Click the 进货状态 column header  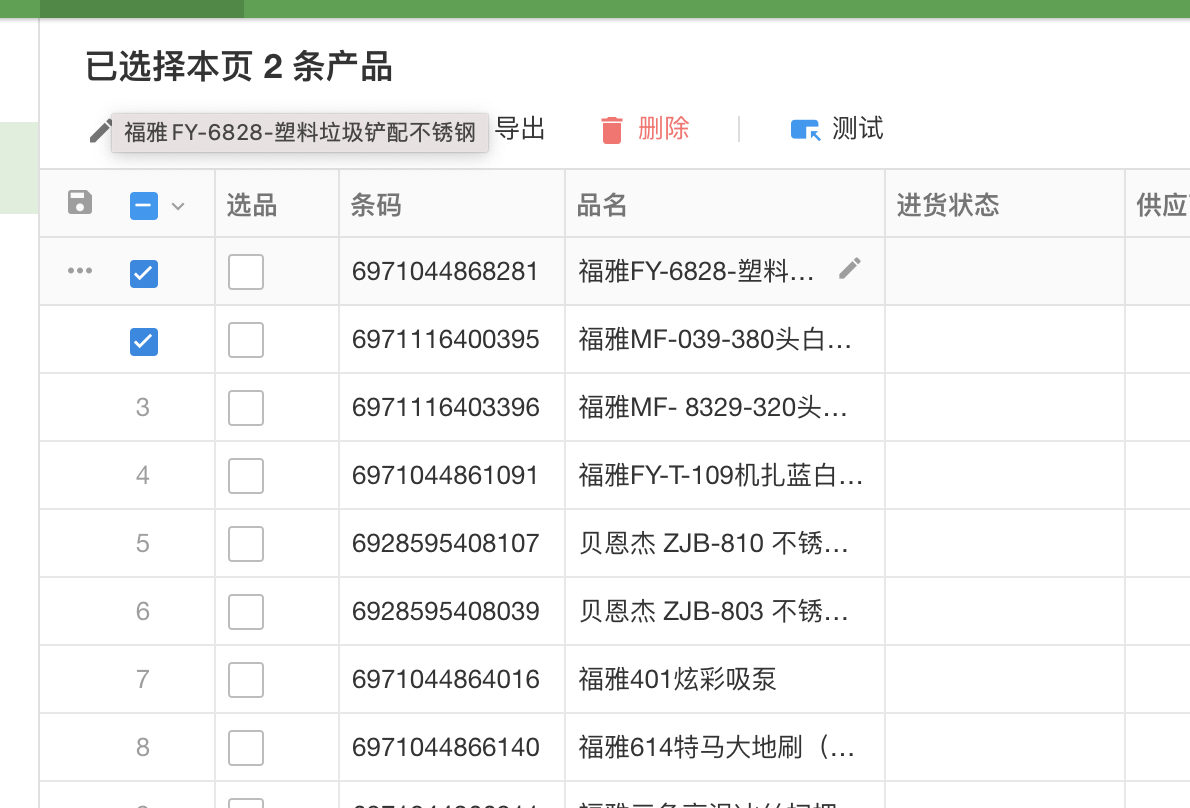947,205
